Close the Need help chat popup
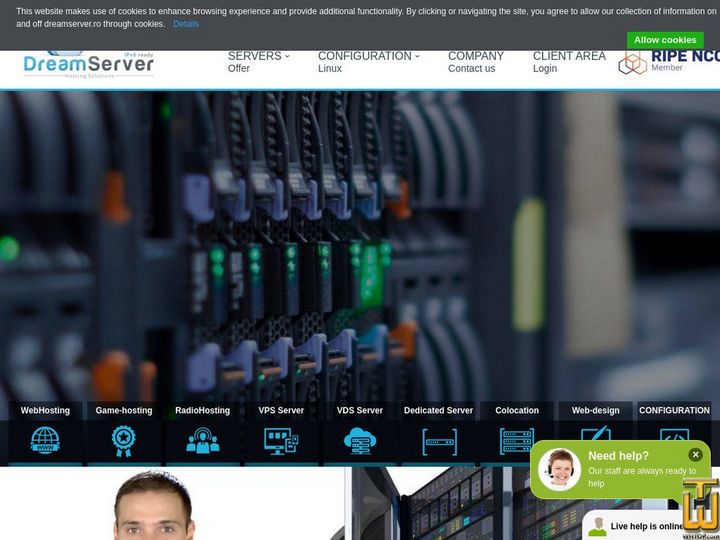Screen dimensions: 720x540 click(695, 455)
